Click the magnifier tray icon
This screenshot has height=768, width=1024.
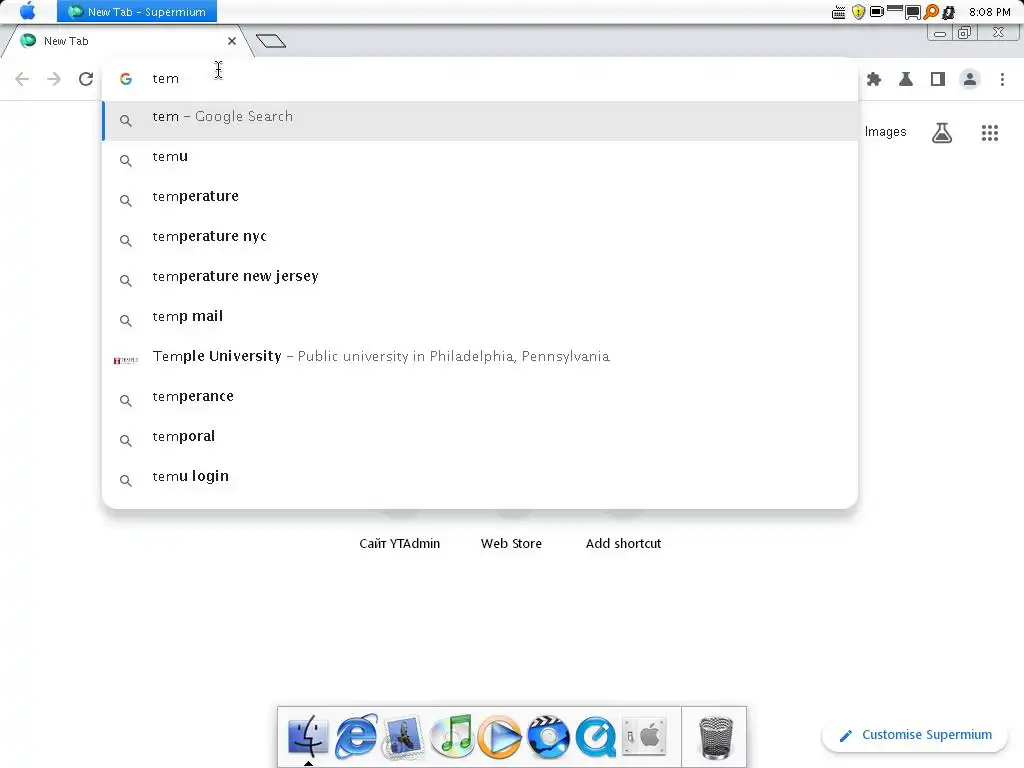click(931, 12)
